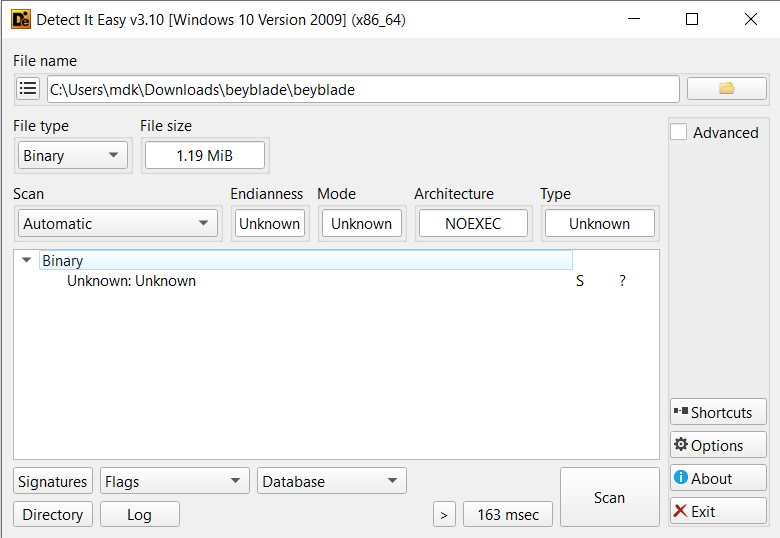
Task: Select the Unknown: Unknown result row
Action: point(131,281)
